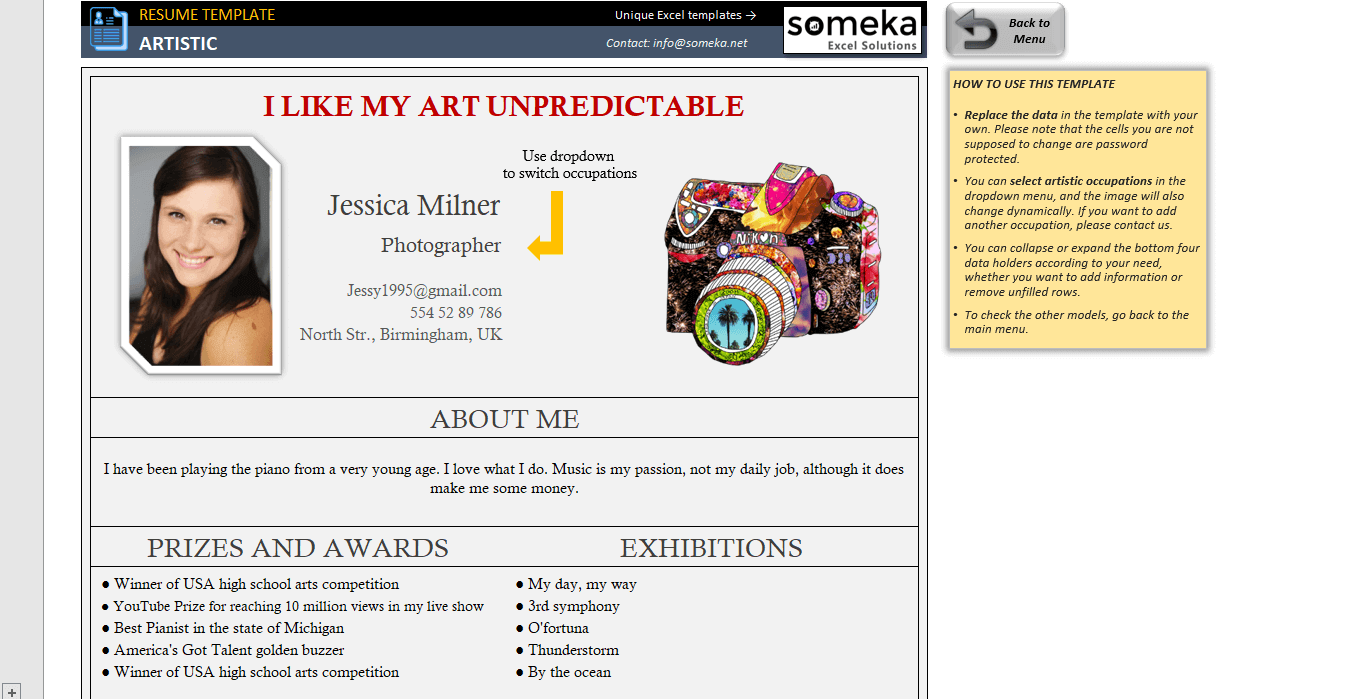Viewport: 1365px width, 699px height.
Task: Click the resume document icon in header
Action: 108,28
